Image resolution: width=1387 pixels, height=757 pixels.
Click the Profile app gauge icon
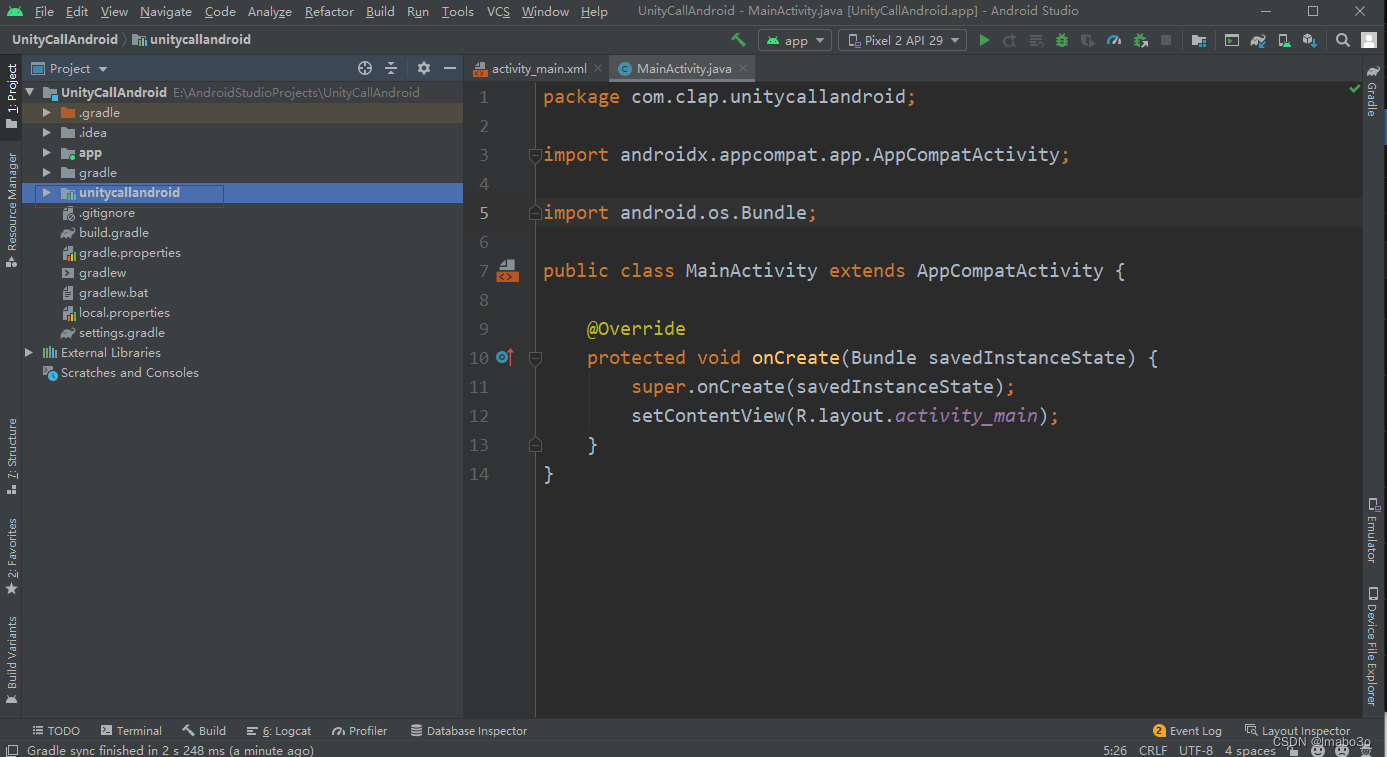point(1114,41)
